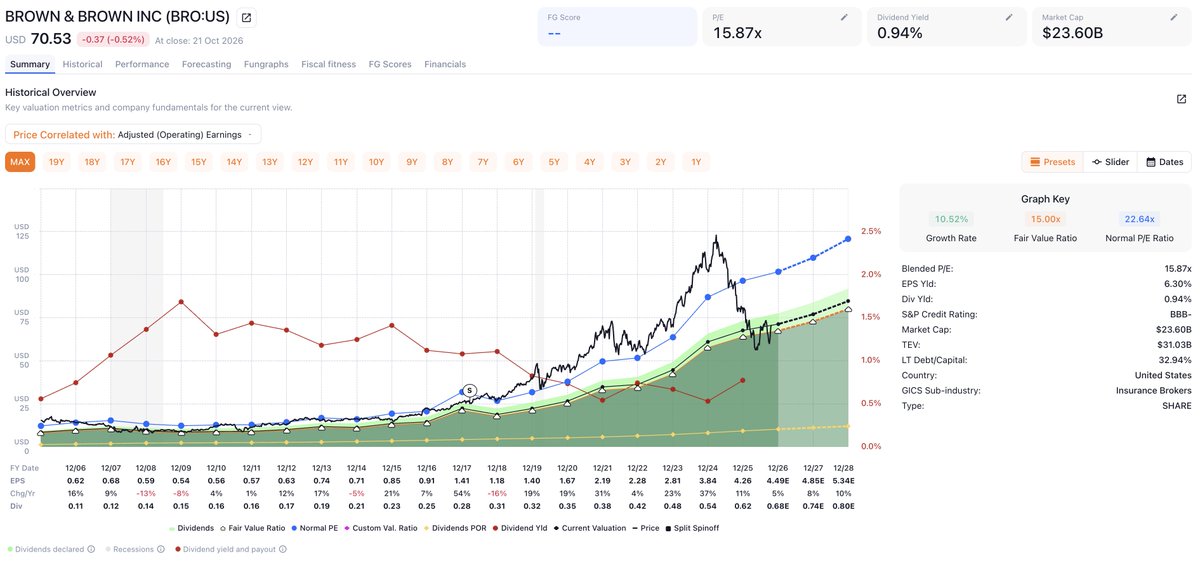Choose the 7Y time range

coord(483,162)
